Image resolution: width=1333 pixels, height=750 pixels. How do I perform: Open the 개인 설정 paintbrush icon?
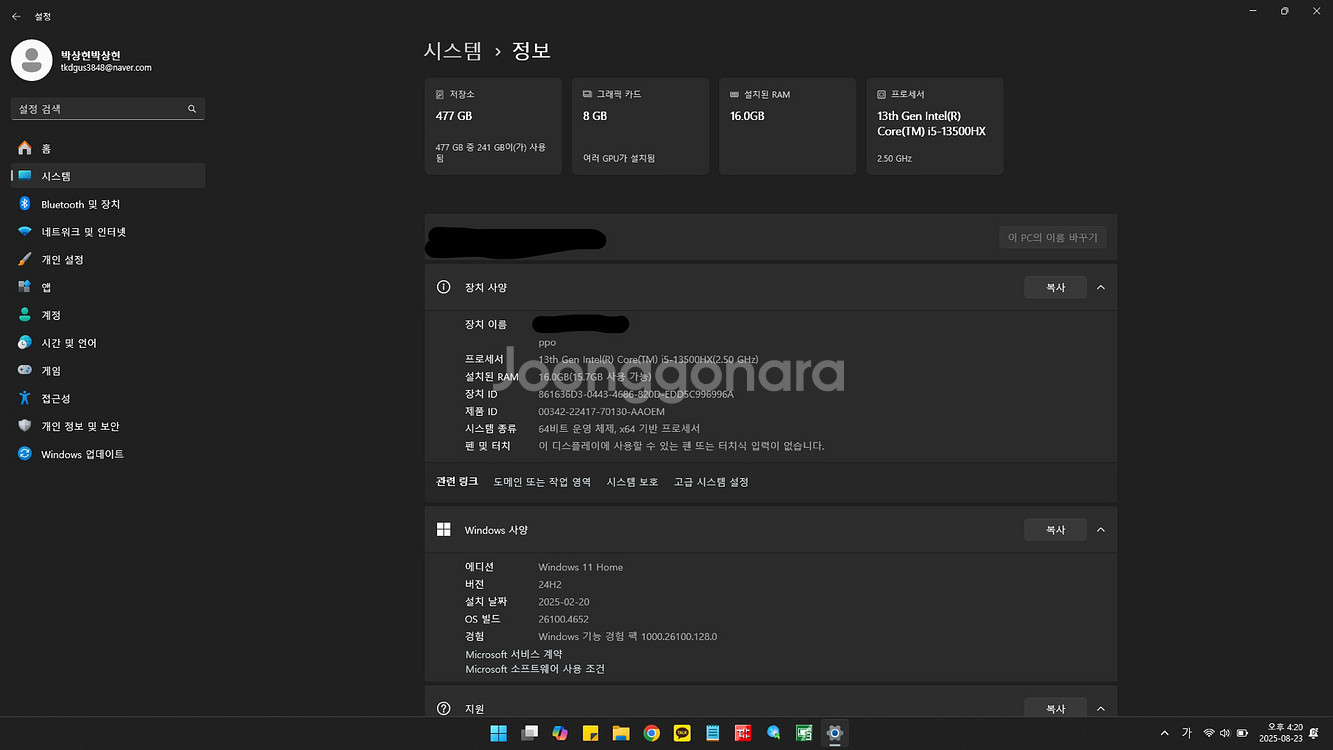tap(25, 259)
